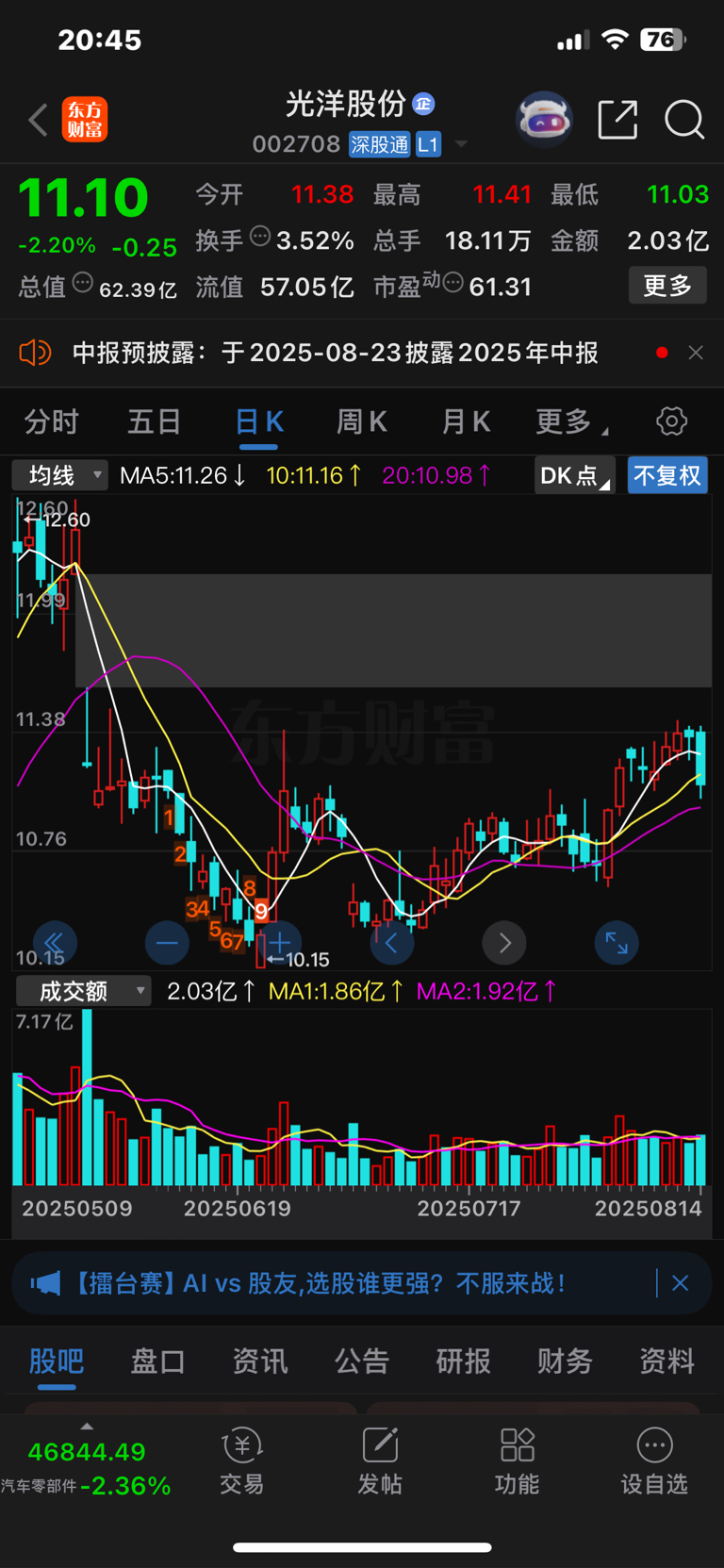
Task: Open the DK点 dropdown
Action: point(574,475)
